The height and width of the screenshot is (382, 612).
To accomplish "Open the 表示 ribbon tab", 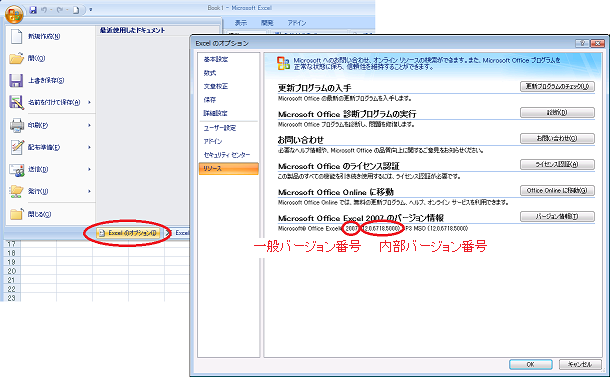I will (x=241, y=23).
